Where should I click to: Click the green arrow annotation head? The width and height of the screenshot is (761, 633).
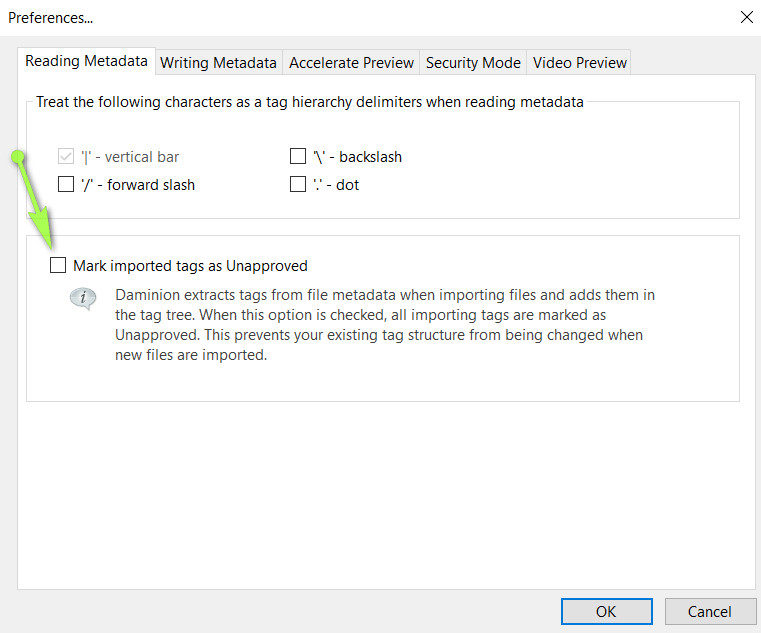coord(46,239)
